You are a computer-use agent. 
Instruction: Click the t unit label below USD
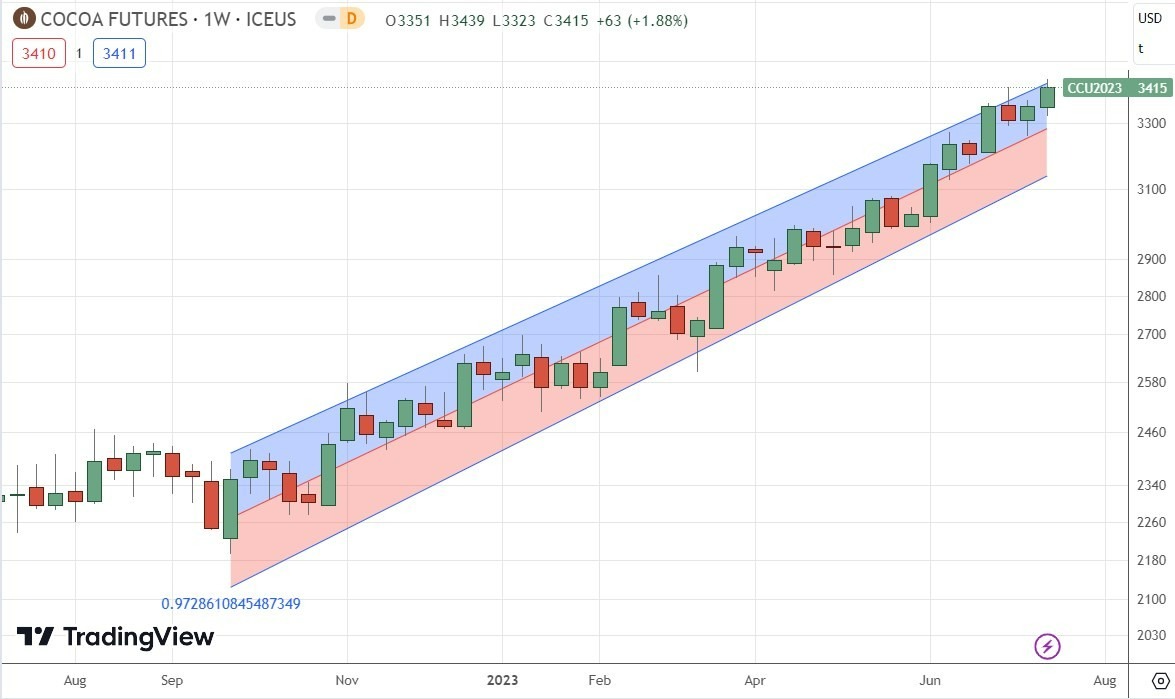point(1140,48)
